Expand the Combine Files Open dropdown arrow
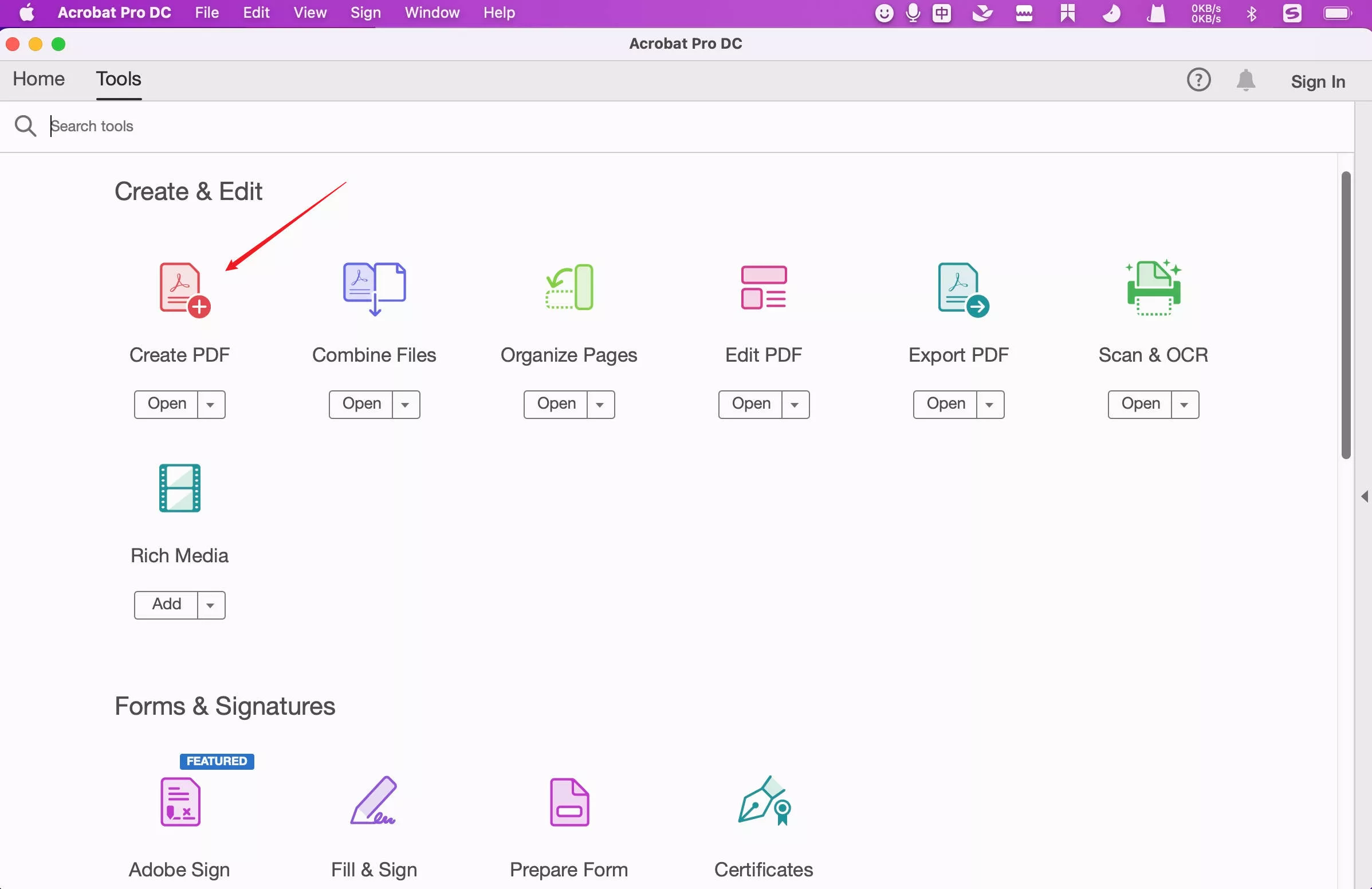The image size is (1372, 889). 406,405
